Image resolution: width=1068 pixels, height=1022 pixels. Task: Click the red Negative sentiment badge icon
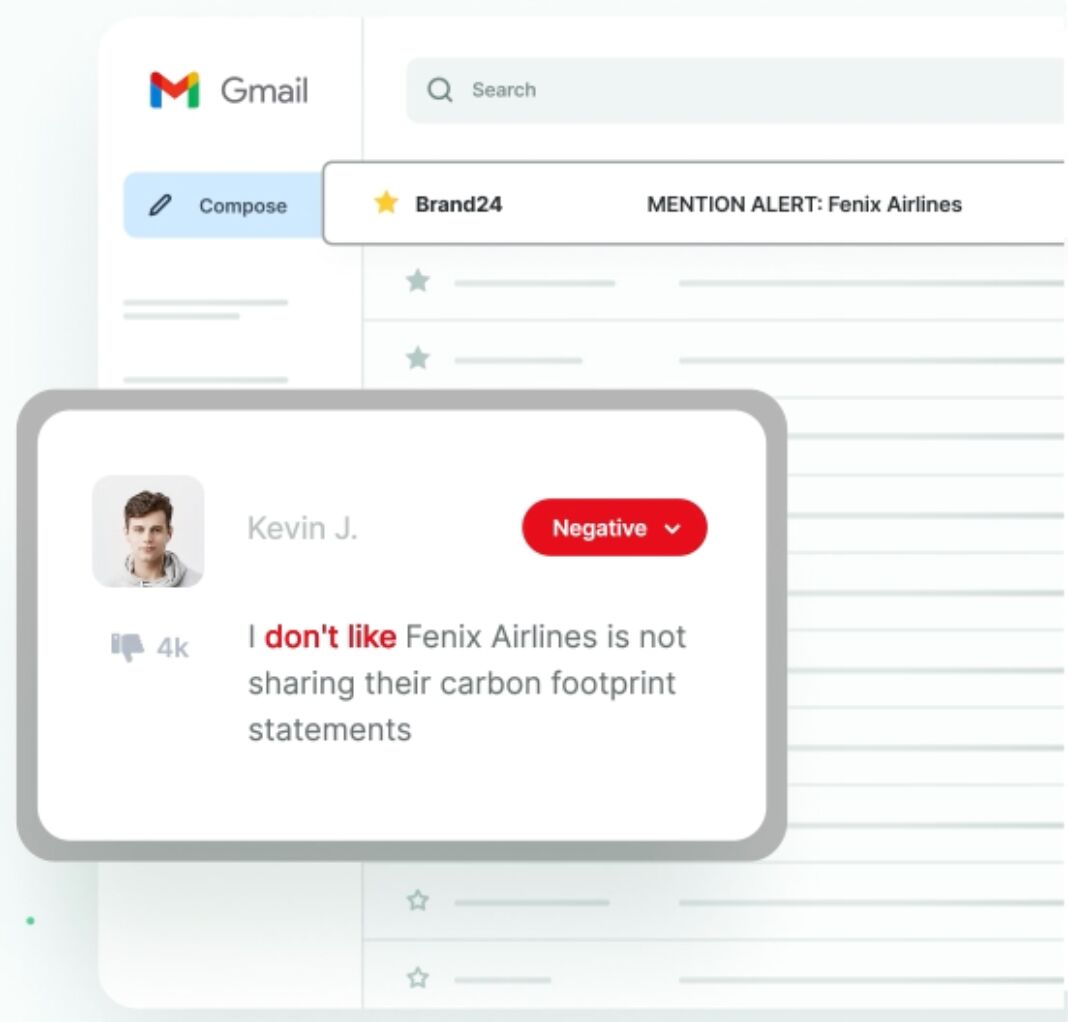click(613, 527)
